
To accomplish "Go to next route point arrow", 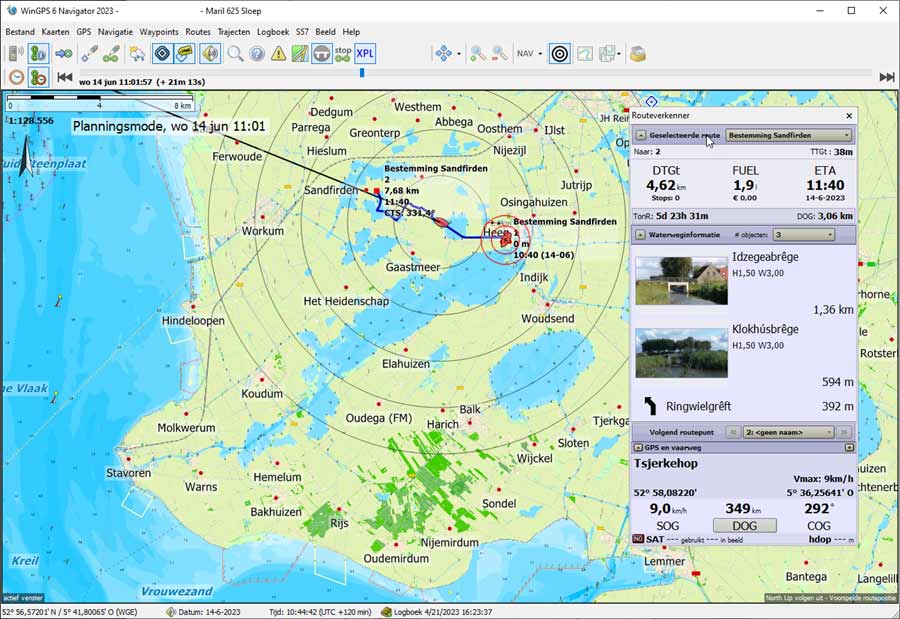I will 844,432.
